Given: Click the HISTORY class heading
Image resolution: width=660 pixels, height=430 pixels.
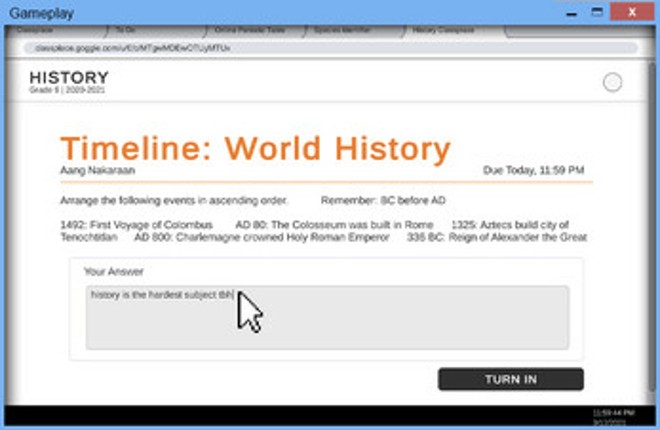Looking at the screenshot, I should click(69, 77).
